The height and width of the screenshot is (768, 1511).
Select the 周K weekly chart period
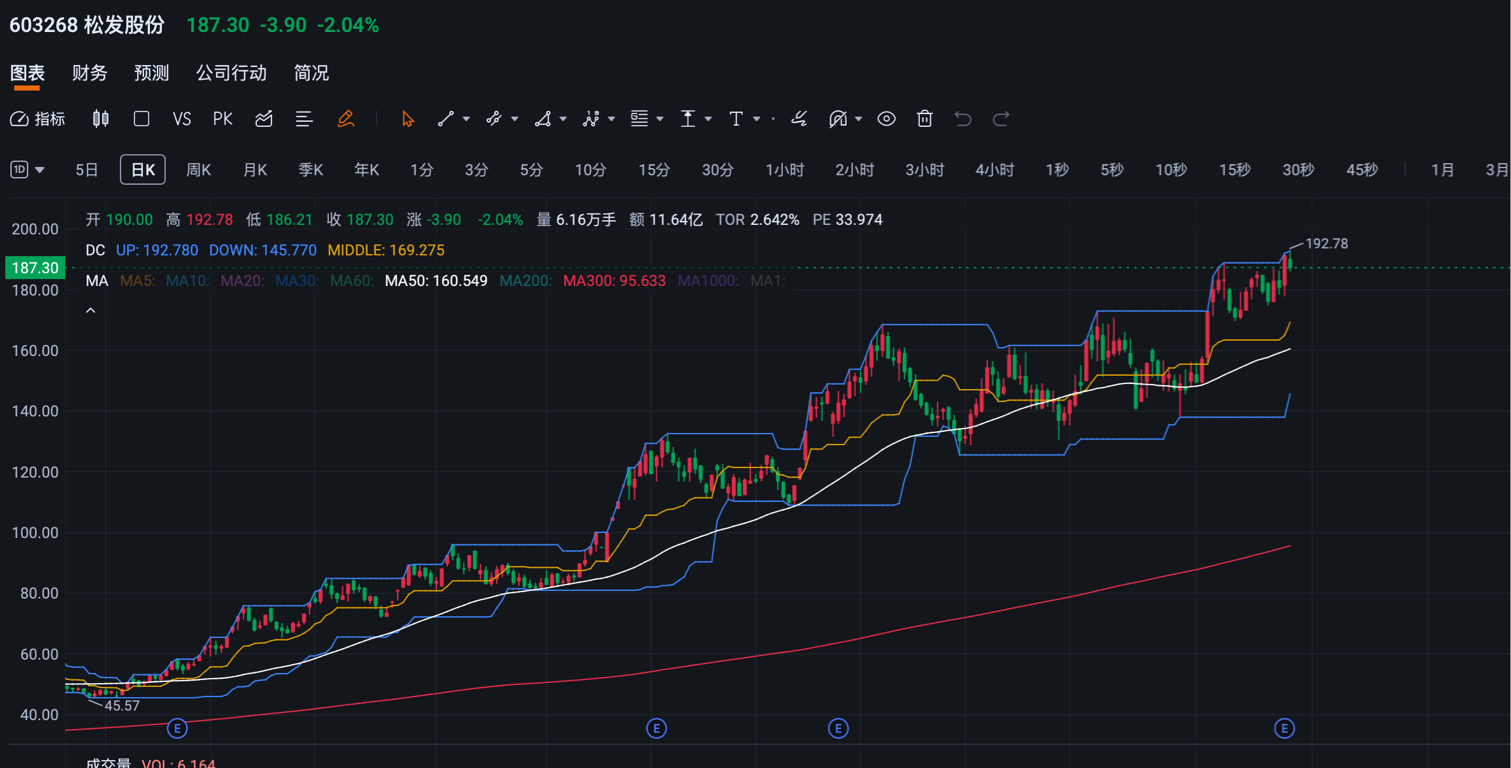point(199,170)
